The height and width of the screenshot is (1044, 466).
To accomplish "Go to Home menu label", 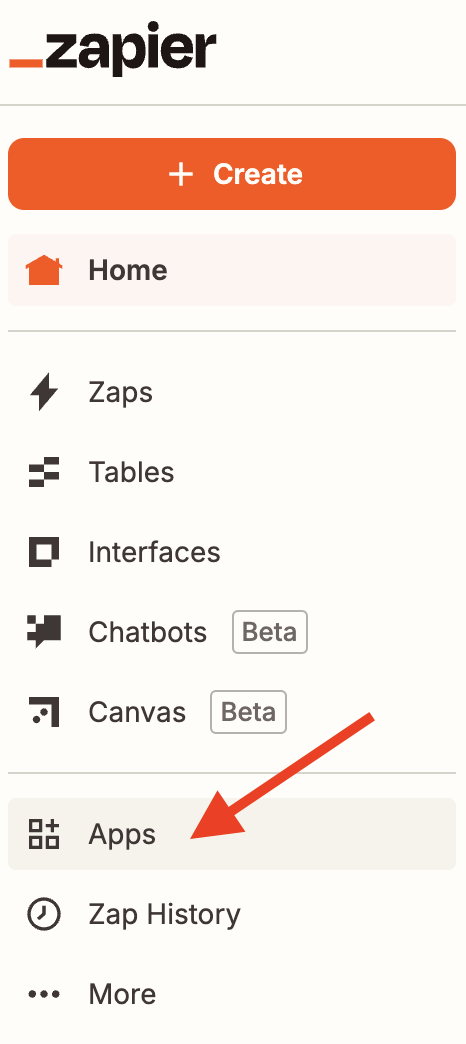I will (128, 270).
